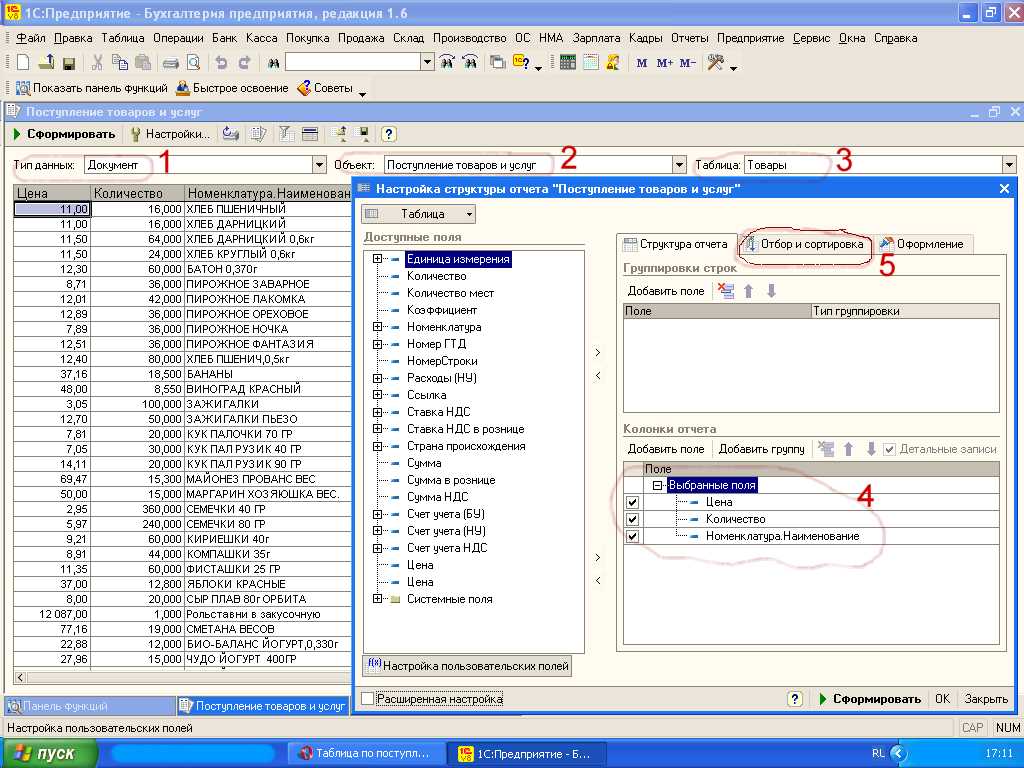Move the selected available field into the row groupings with the upper right arrow
Image resolution: width=1024 pixels, height=768 pixels.
(x=598, y=353)
